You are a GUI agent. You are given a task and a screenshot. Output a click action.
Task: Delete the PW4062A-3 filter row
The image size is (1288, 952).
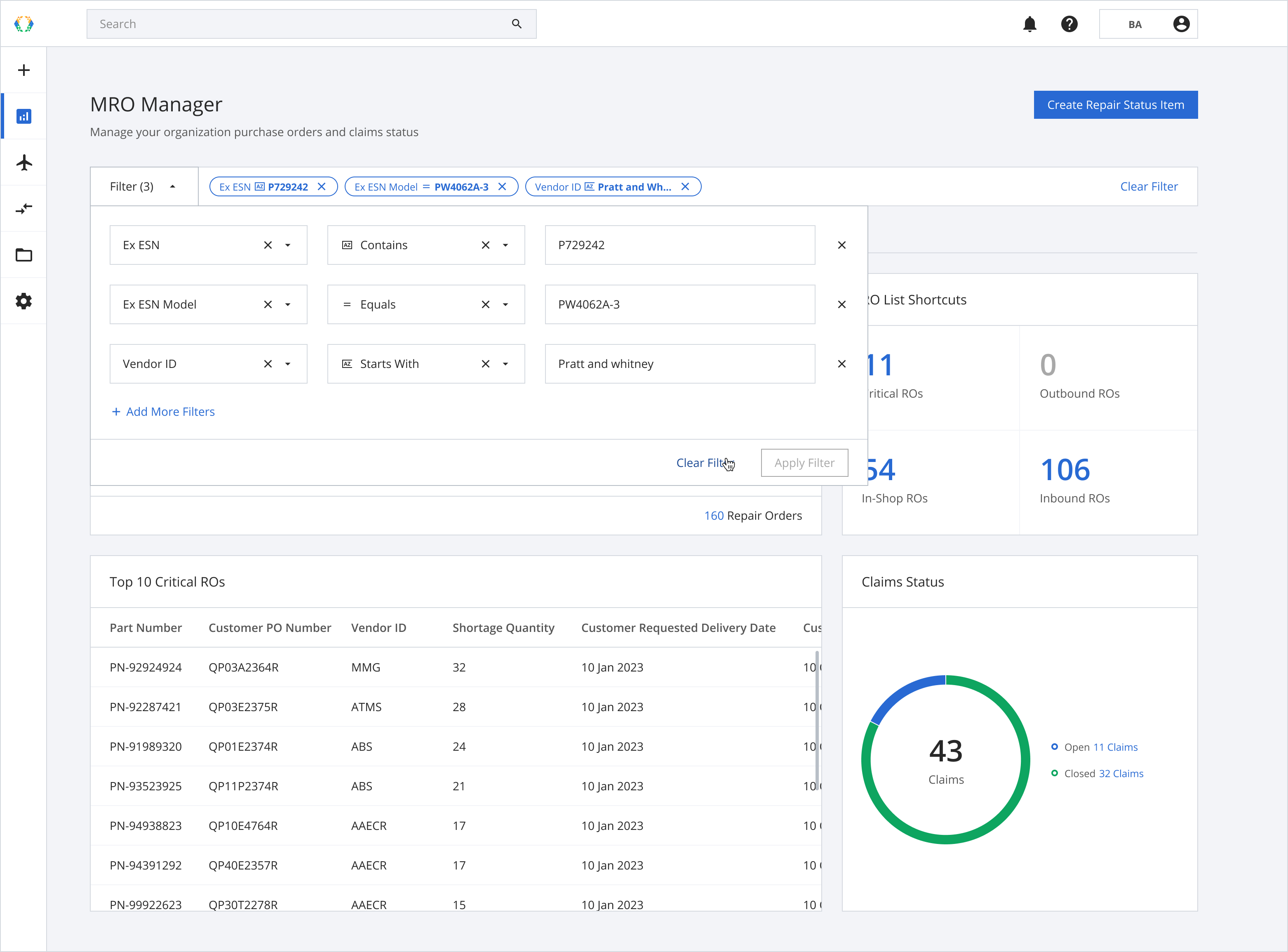pyautogui.click(x=842, y=305)
